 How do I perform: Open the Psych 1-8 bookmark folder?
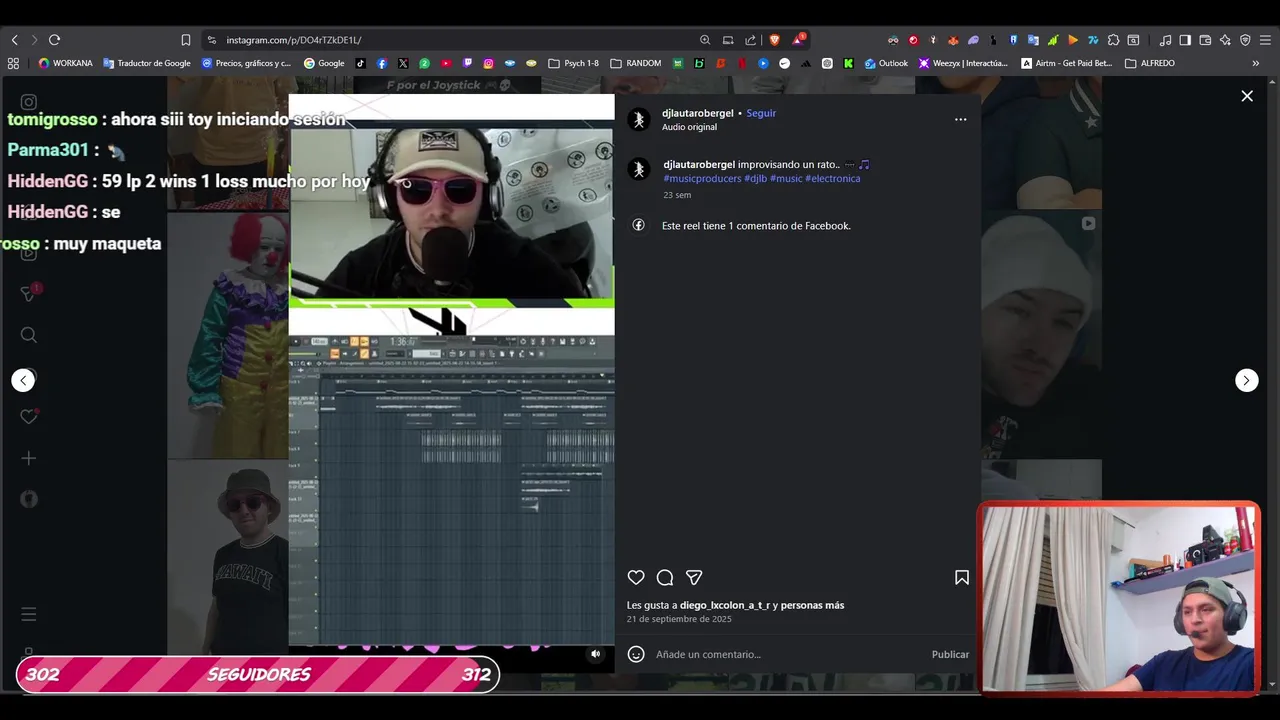coord(574,63)
